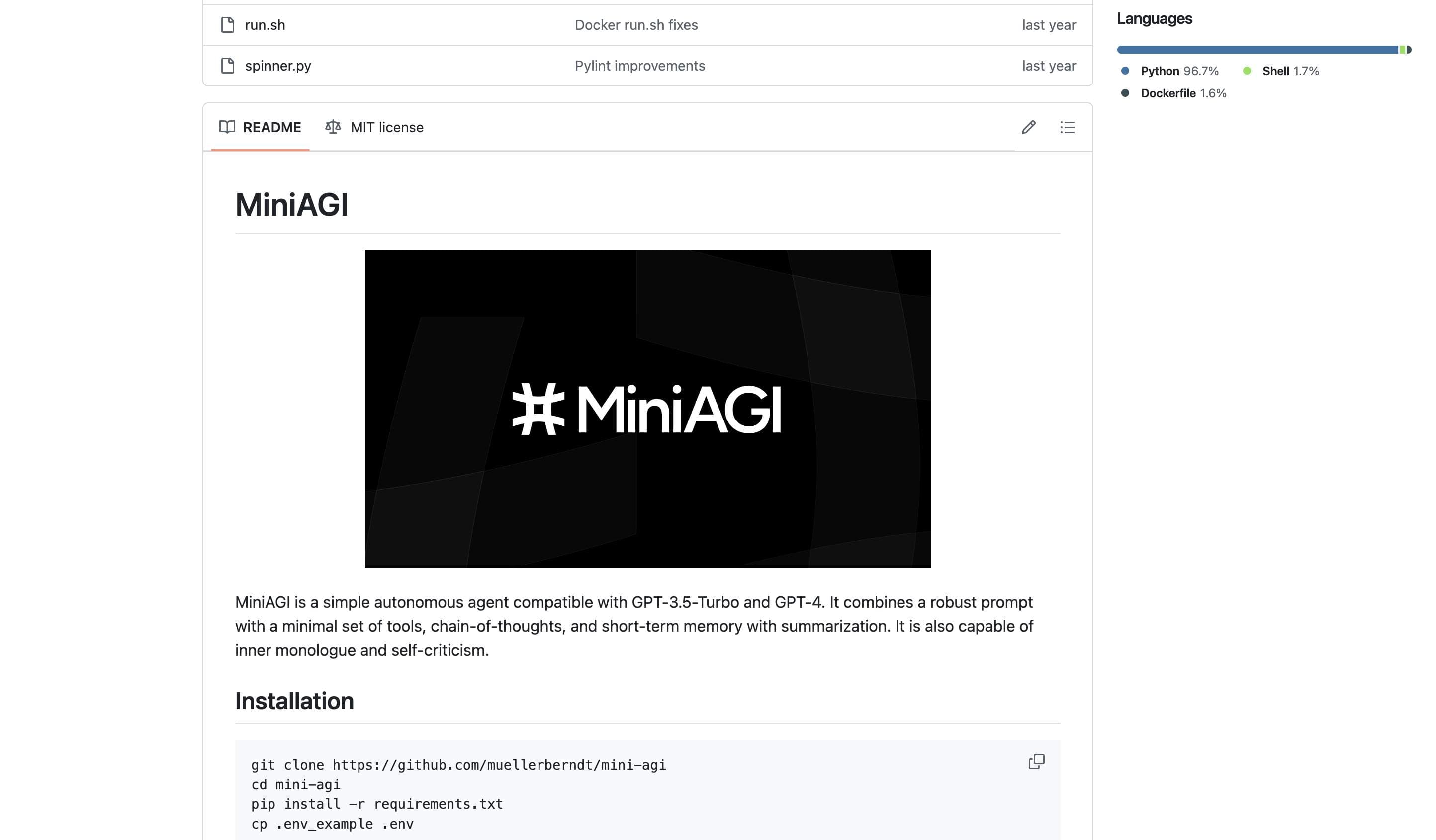The height and width of the screenshot is (840, 1436).
Task: Switch to the README tab
Action: pyautogui.click(x=272, y=127)
